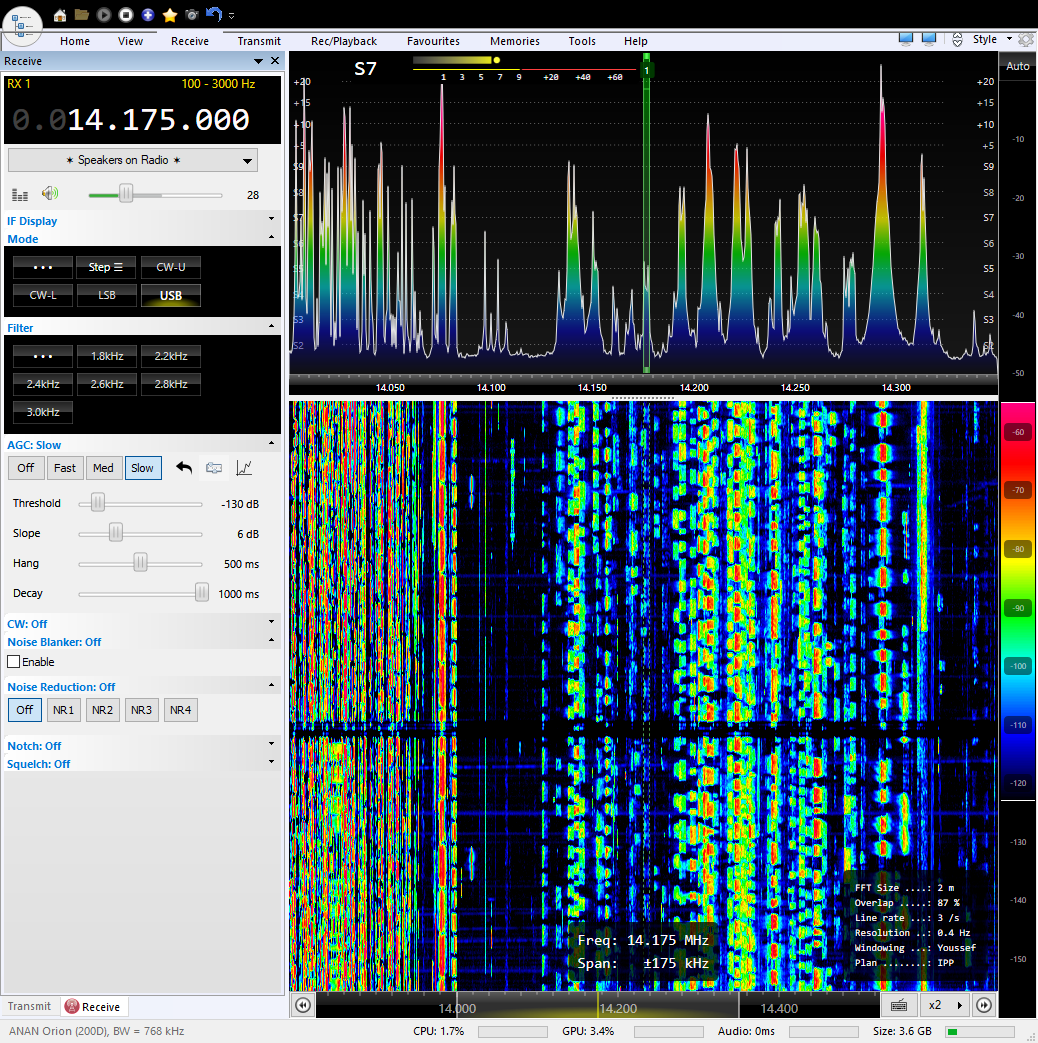Click the 14.175.000 frequency display
The height and width of the screenshot is (1043, 1038).
coord(158,120)
